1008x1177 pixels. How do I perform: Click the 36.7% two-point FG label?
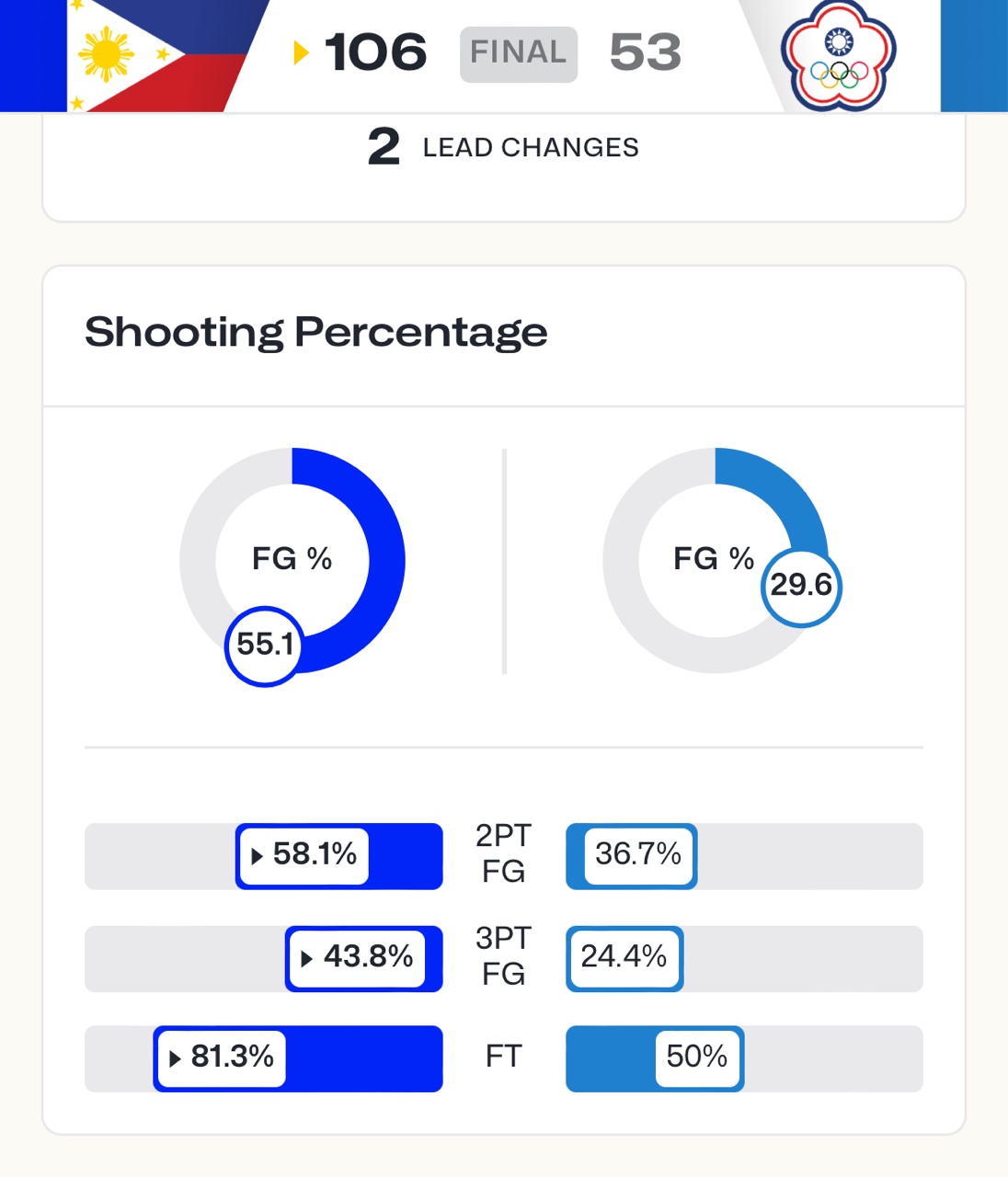point(638,855)
